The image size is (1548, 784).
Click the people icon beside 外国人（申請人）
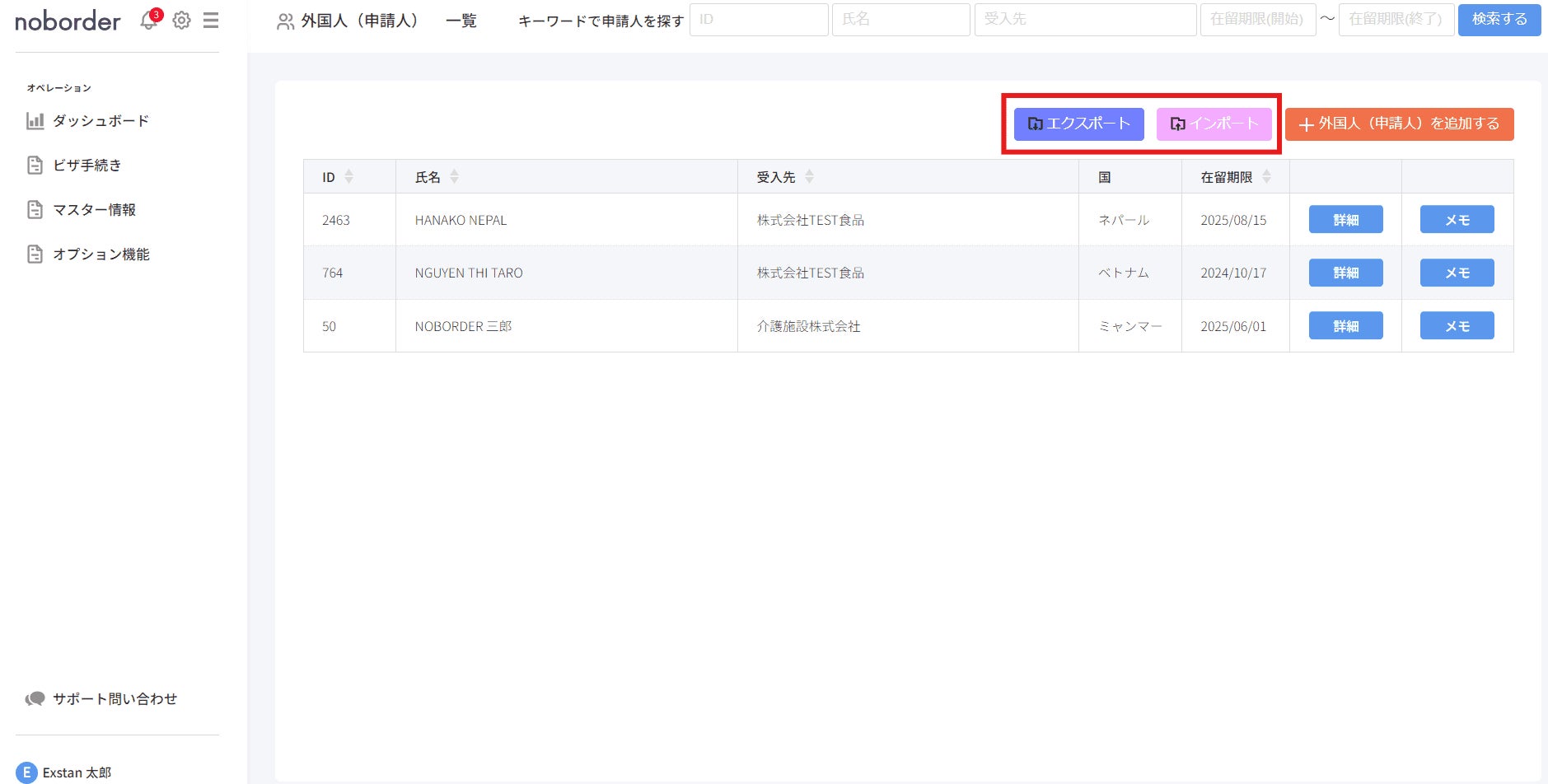285,21
